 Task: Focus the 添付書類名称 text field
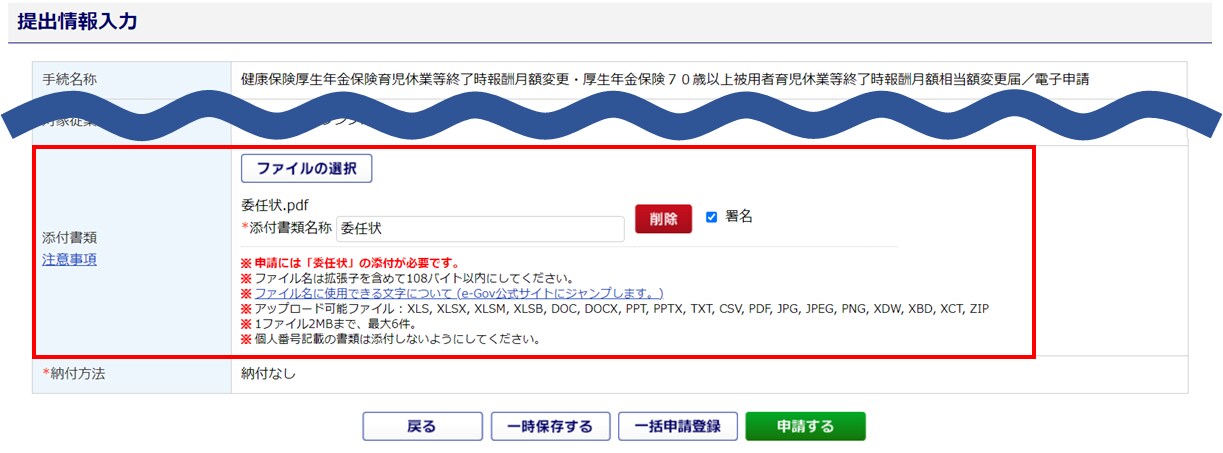click(479, 229)
